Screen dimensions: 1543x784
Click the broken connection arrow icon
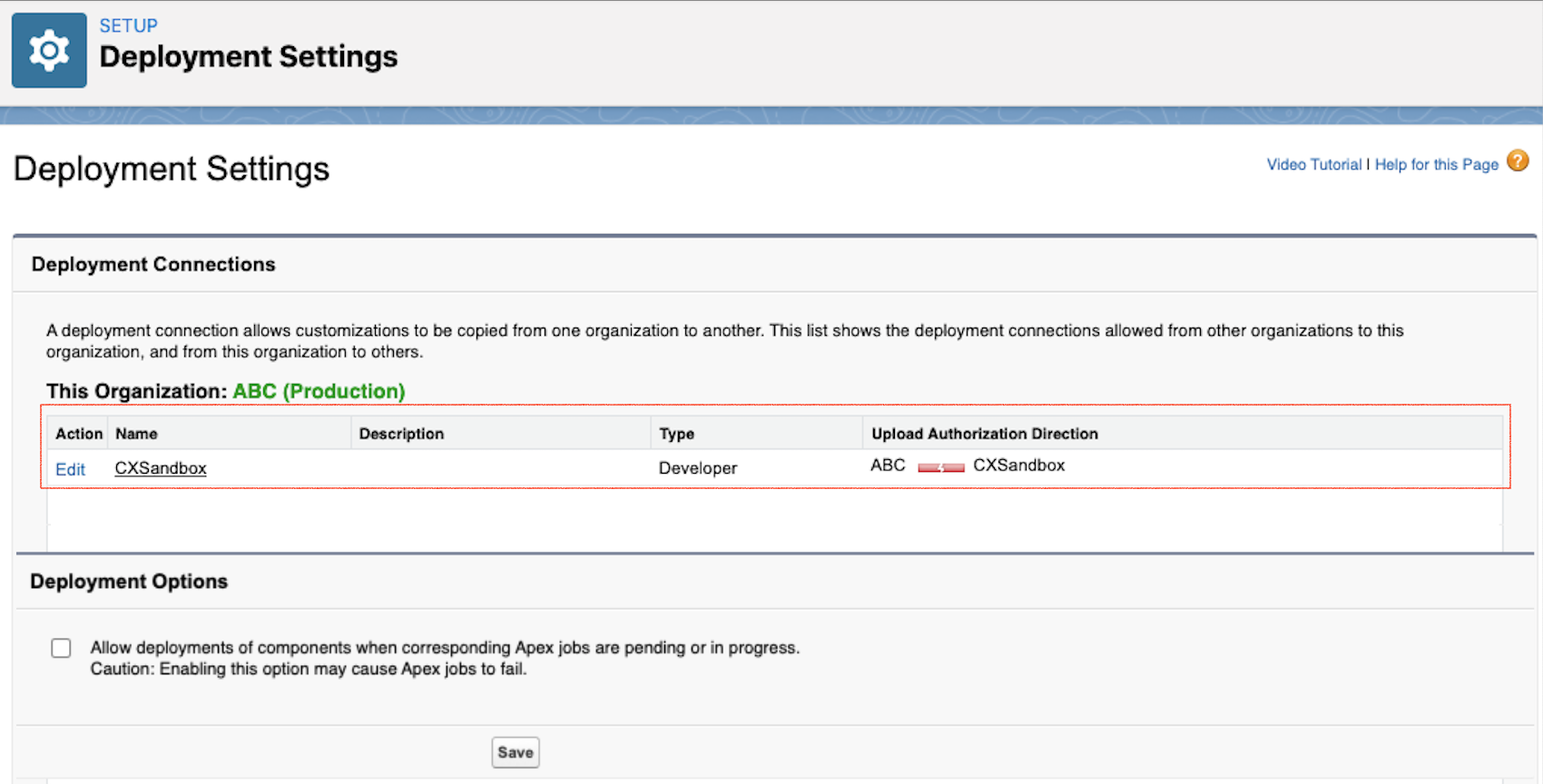(940, 467)
